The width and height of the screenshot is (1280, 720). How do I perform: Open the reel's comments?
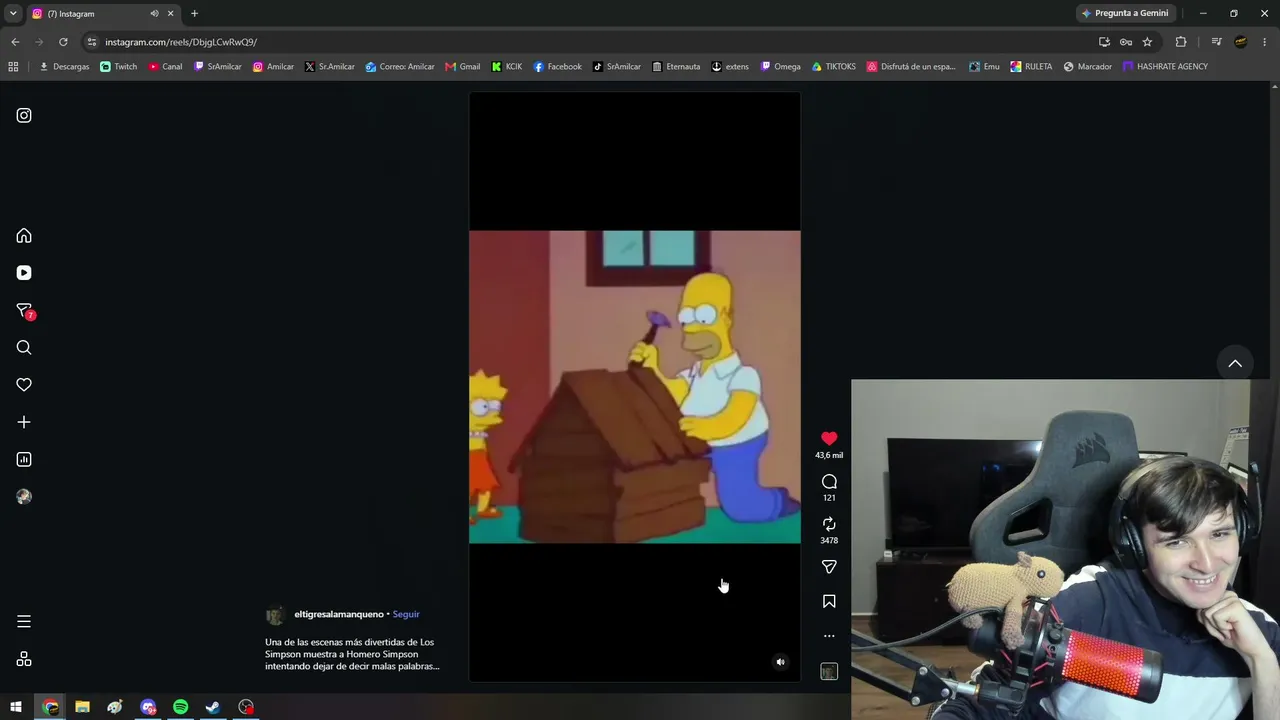(829, 482)
